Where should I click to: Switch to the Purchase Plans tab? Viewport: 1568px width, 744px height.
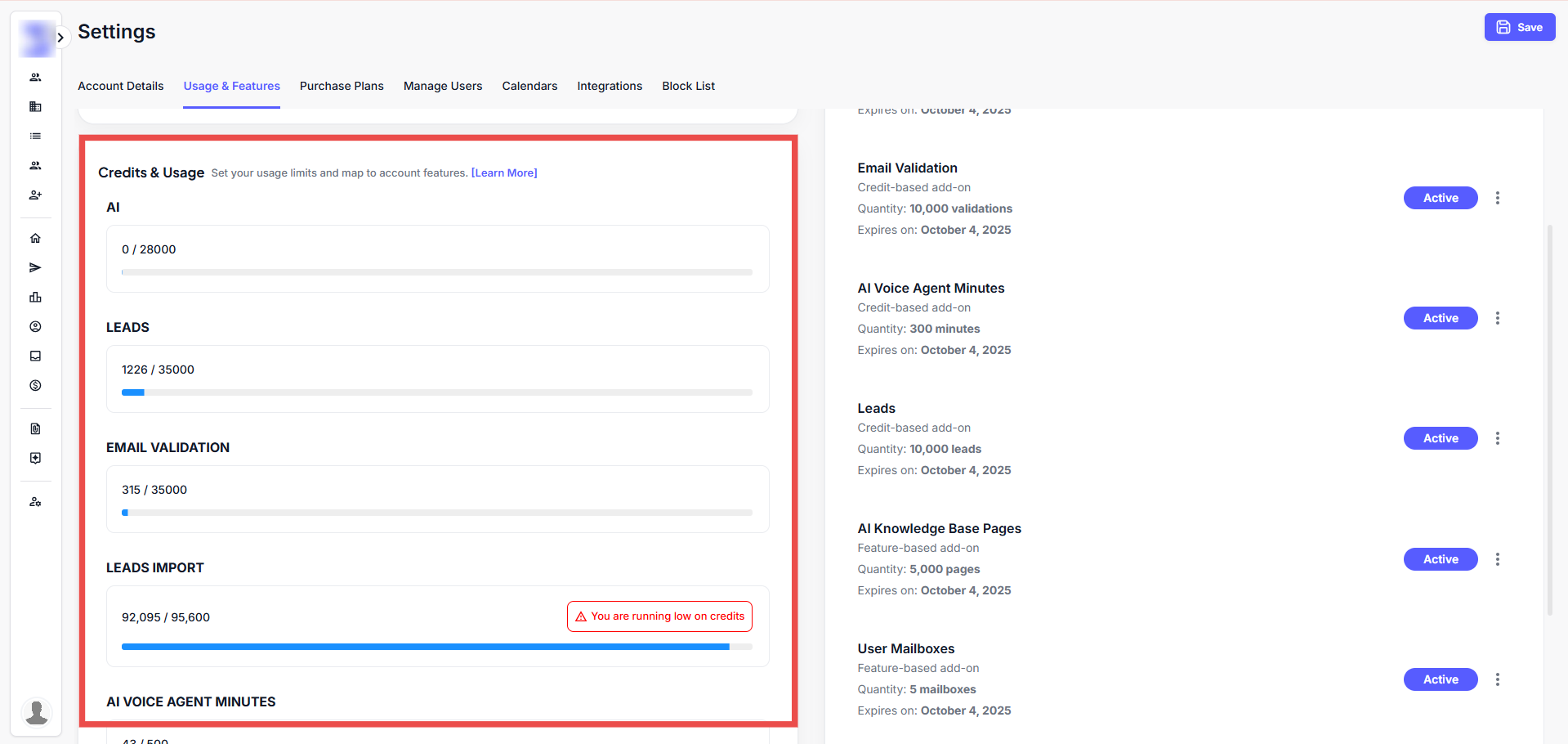point(342,86)
